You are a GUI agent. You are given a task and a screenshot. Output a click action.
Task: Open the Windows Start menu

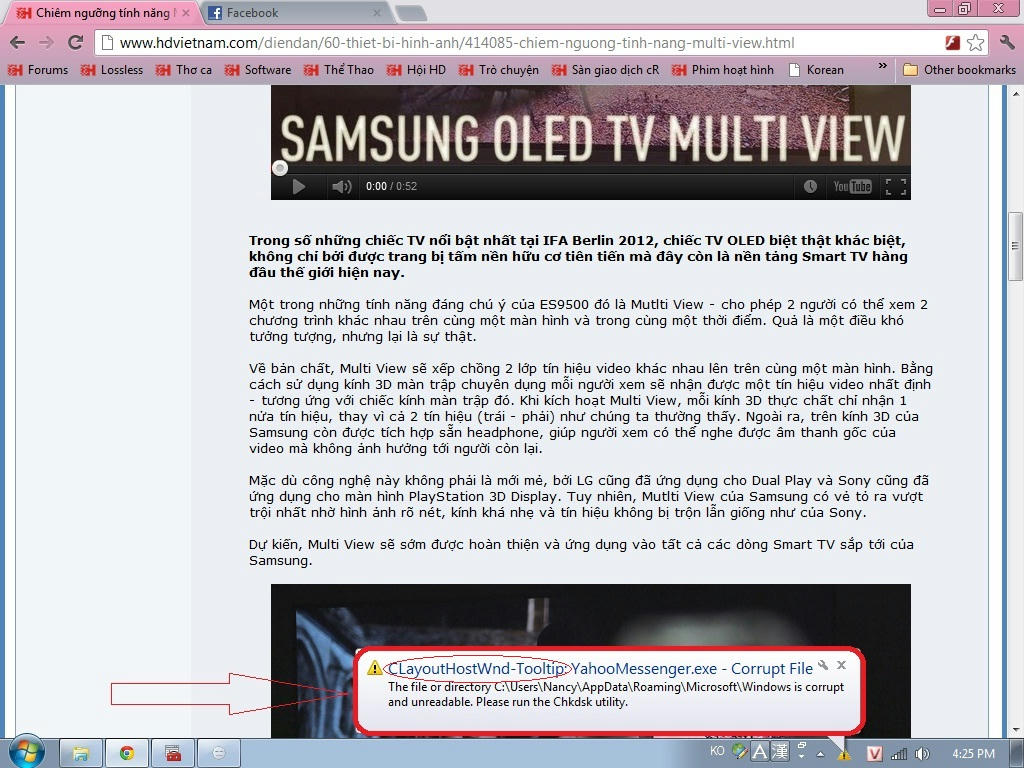(x=25, y=752)
